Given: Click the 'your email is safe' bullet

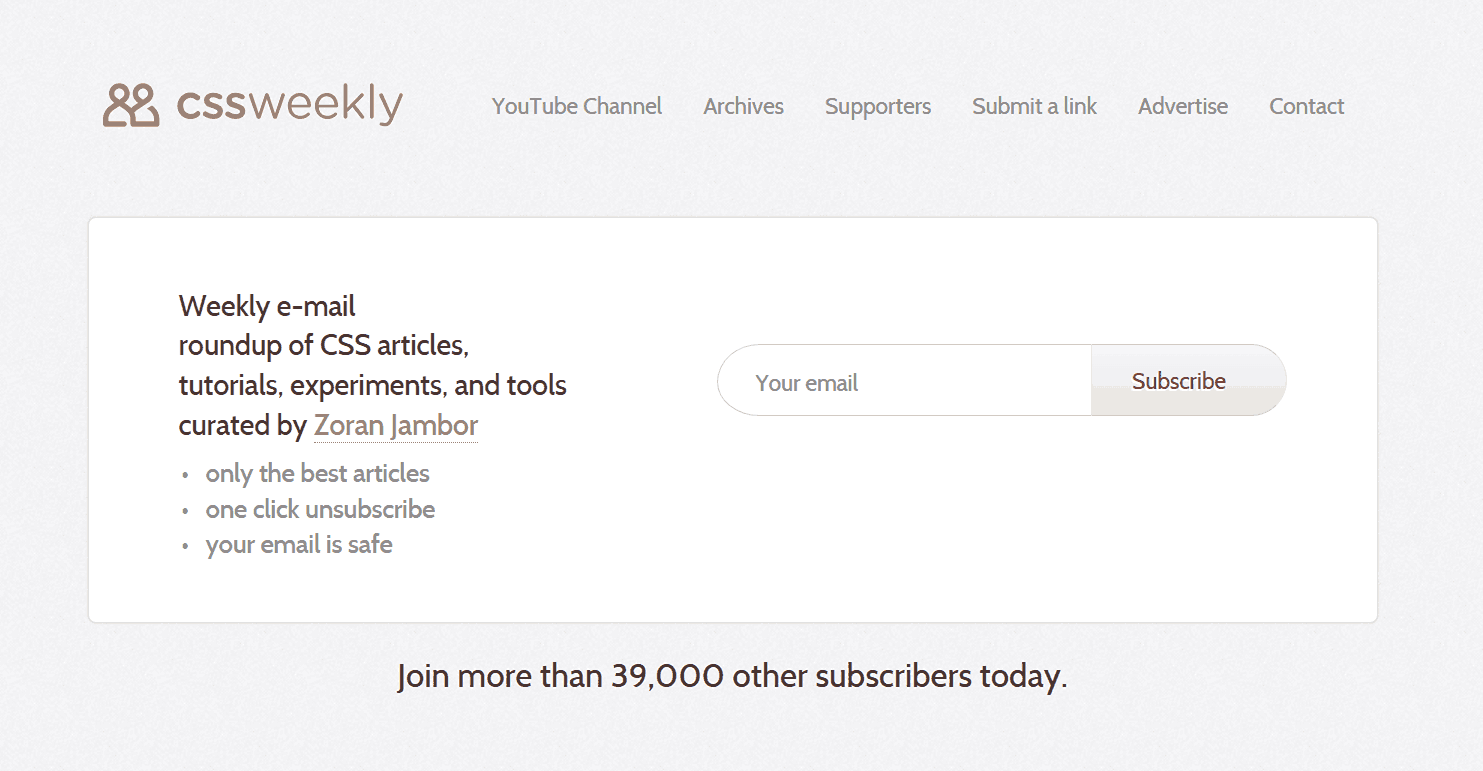Looking at the screenshot, I should point(299,545).
